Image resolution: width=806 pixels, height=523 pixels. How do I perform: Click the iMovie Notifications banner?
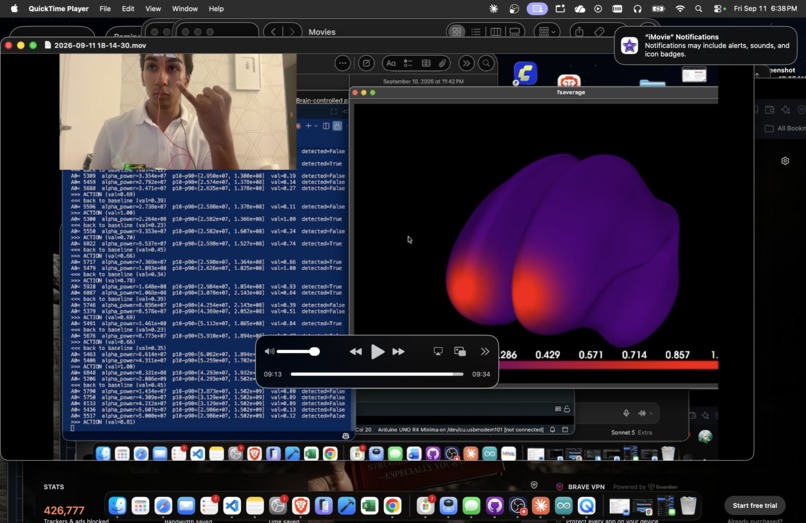(x=705, y=46)
